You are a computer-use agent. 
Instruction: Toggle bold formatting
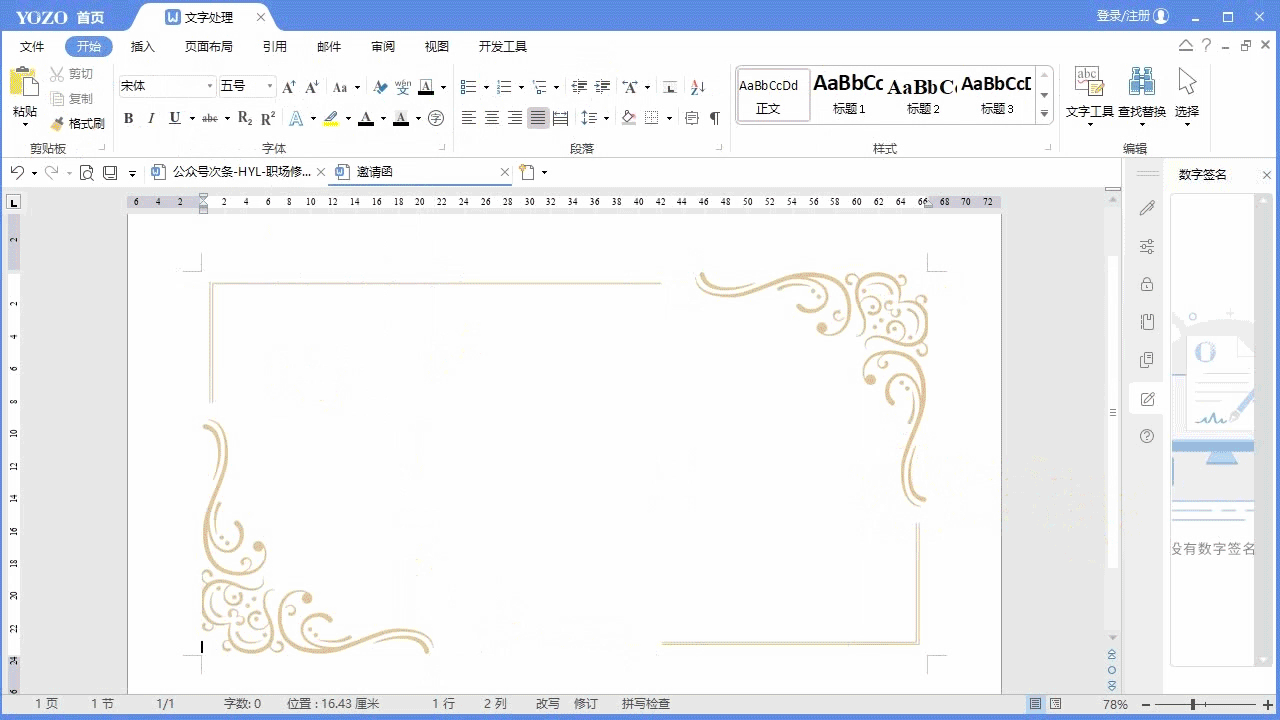click(128, 118)
